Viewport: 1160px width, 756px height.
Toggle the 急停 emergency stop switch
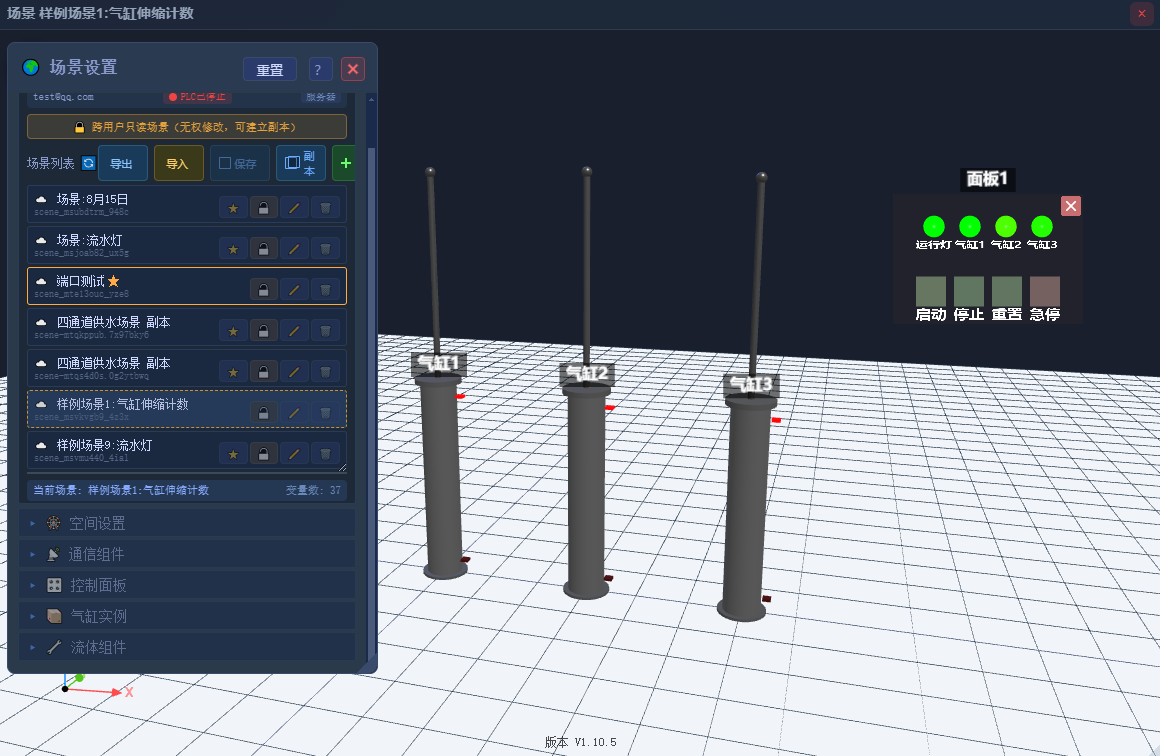coord(1045,291)
